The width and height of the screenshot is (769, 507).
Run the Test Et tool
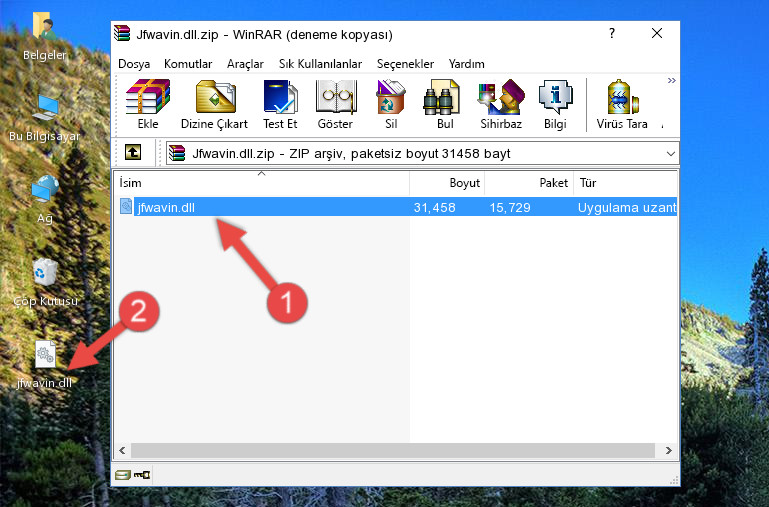tap(280, 104)
